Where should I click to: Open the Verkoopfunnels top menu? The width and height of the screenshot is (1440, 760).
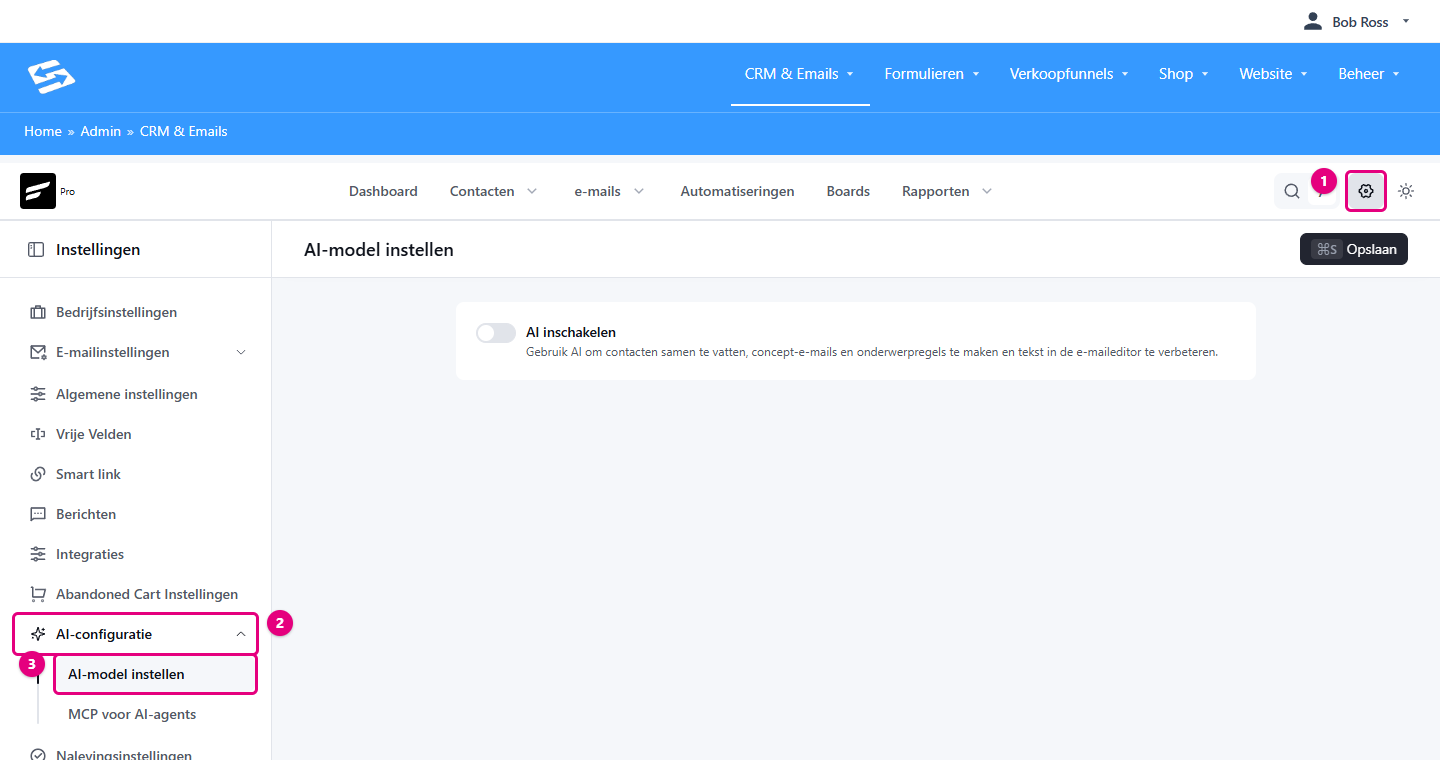click(1069, 74)
